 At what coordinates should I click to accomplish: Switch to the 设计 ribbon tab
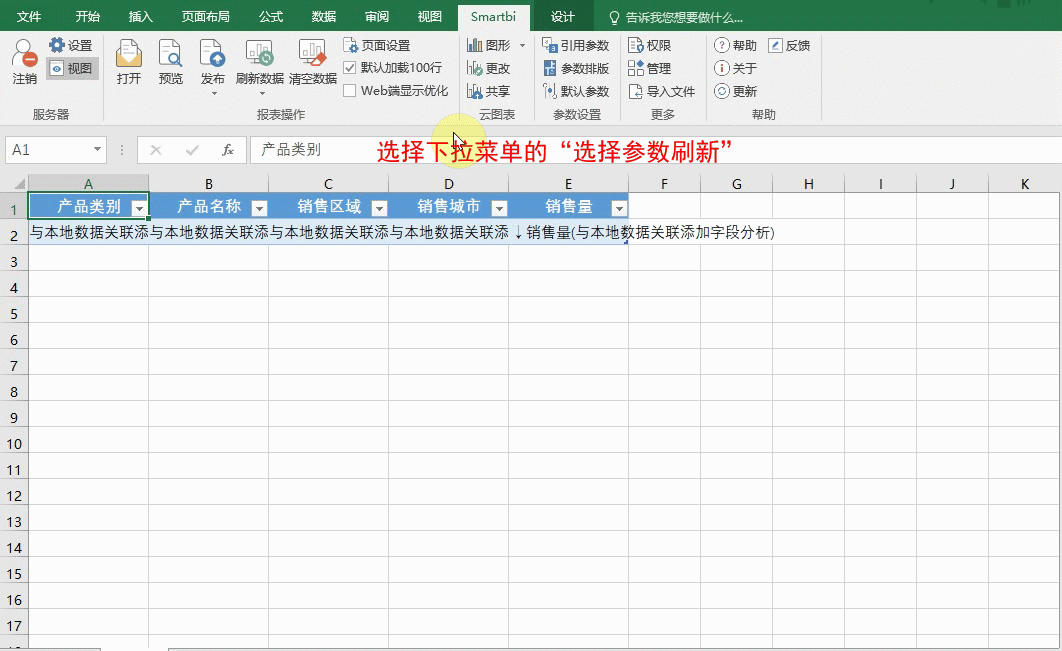pos(563,16)
